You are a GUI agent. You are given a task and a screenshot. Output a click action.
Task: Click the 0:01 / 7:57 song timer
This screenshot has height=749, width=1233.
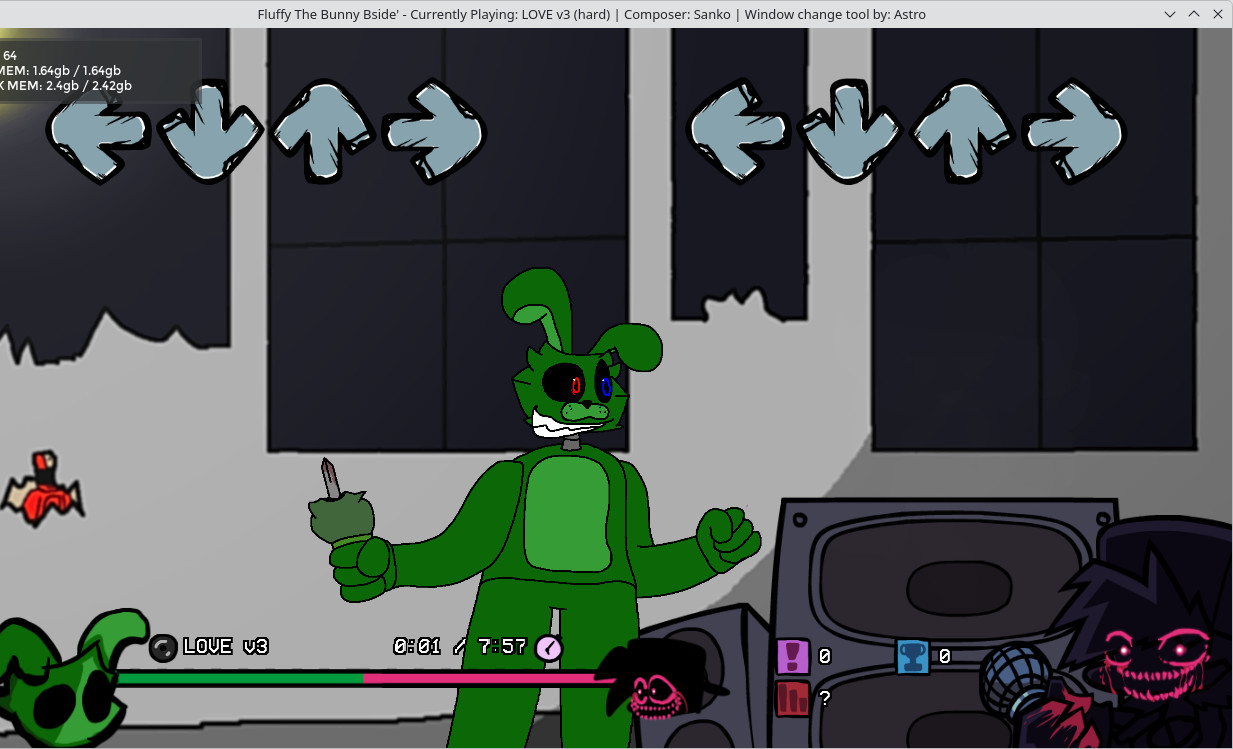pos(460,647)
